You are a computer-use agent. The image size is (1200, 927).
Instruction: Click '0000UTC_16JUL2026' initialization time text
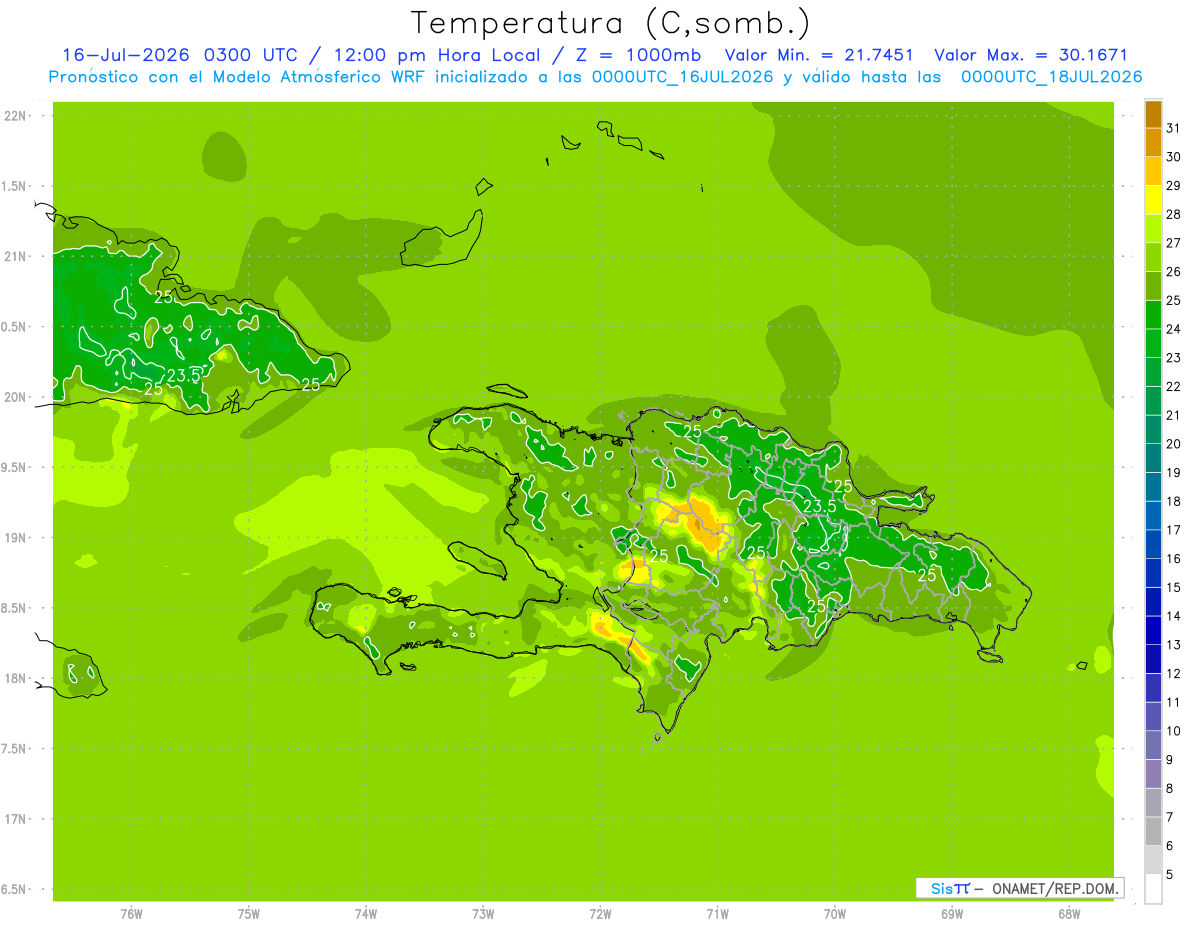point(683,77)
